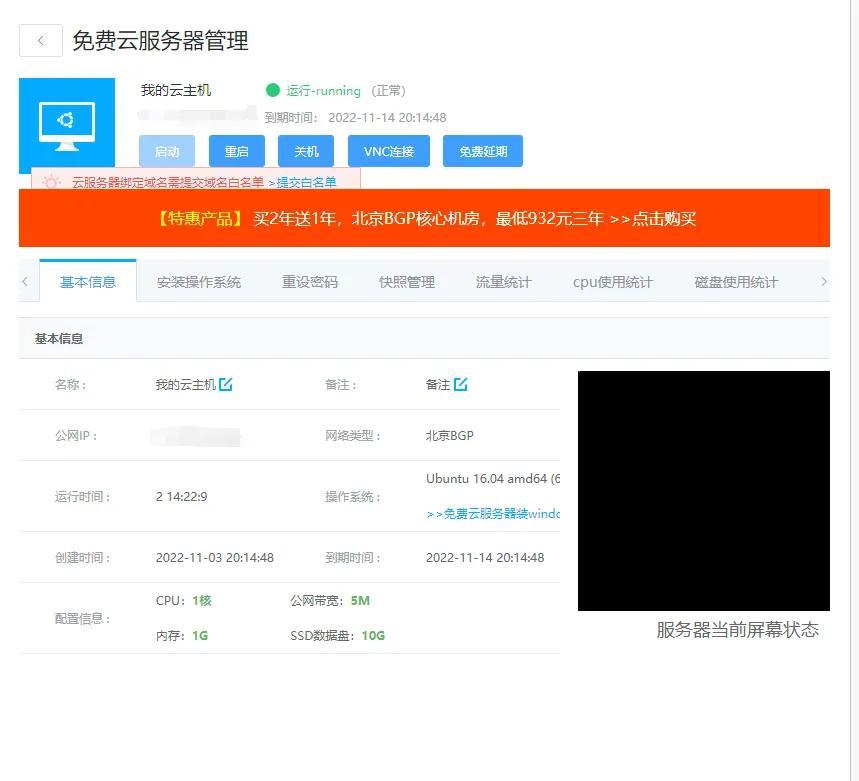Open 免费云服务器装windows link

point(493,514)
